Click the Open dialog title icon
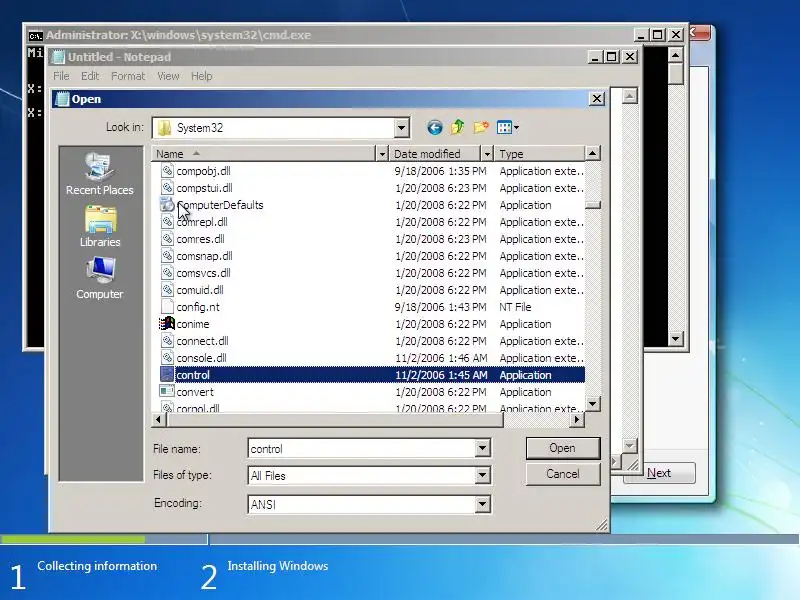The image size is (800, 600). point(62,99)
